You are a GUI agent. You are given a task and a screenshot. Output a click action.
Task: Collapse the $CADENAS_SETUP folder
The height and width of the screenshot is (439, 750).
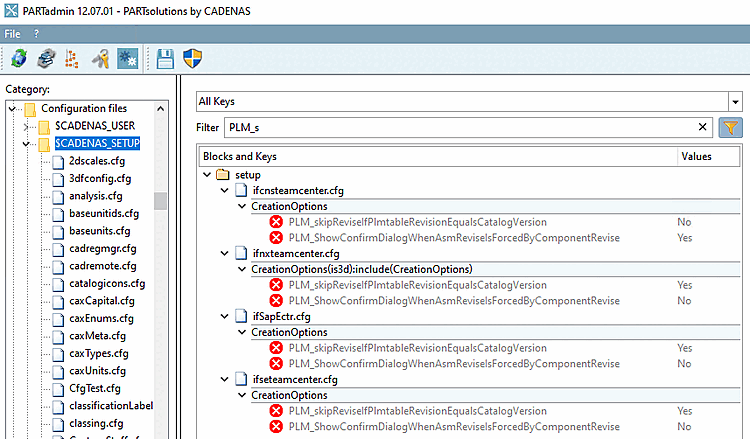pos(26,143)
